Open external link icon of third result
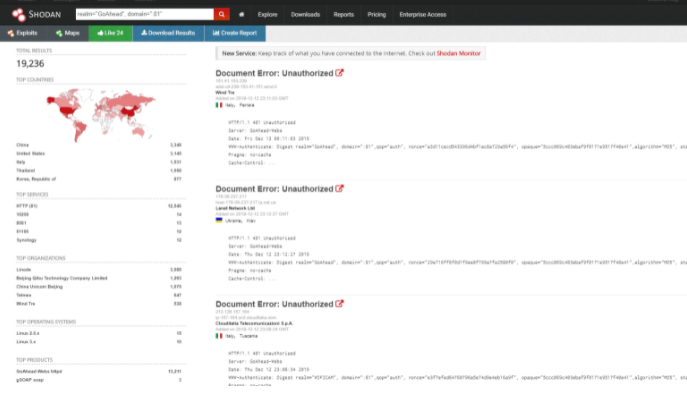The height and width of the screenshot is (398, 687). point(340,304)
